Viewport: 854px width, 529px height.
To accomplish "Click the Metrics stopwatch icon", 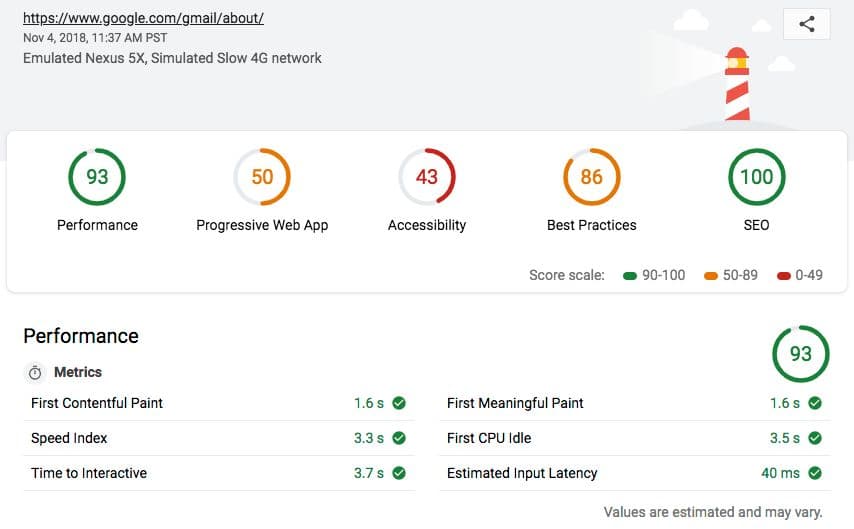I will click(x=35, y=373).
